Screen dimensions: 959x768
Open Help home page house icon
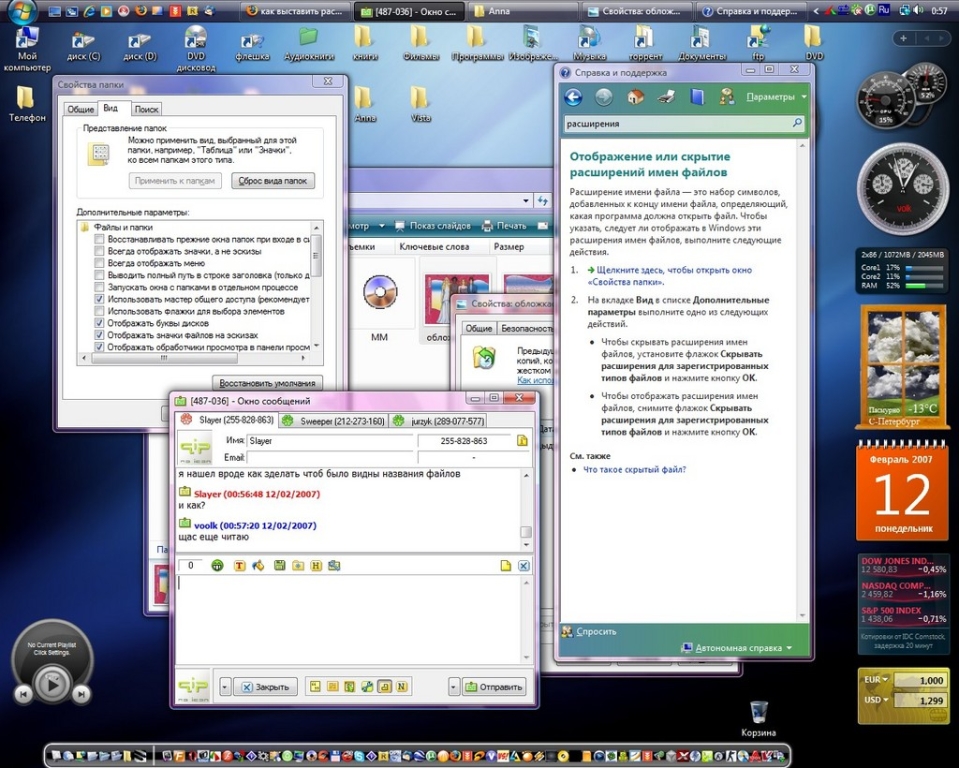tap(635, 97)
